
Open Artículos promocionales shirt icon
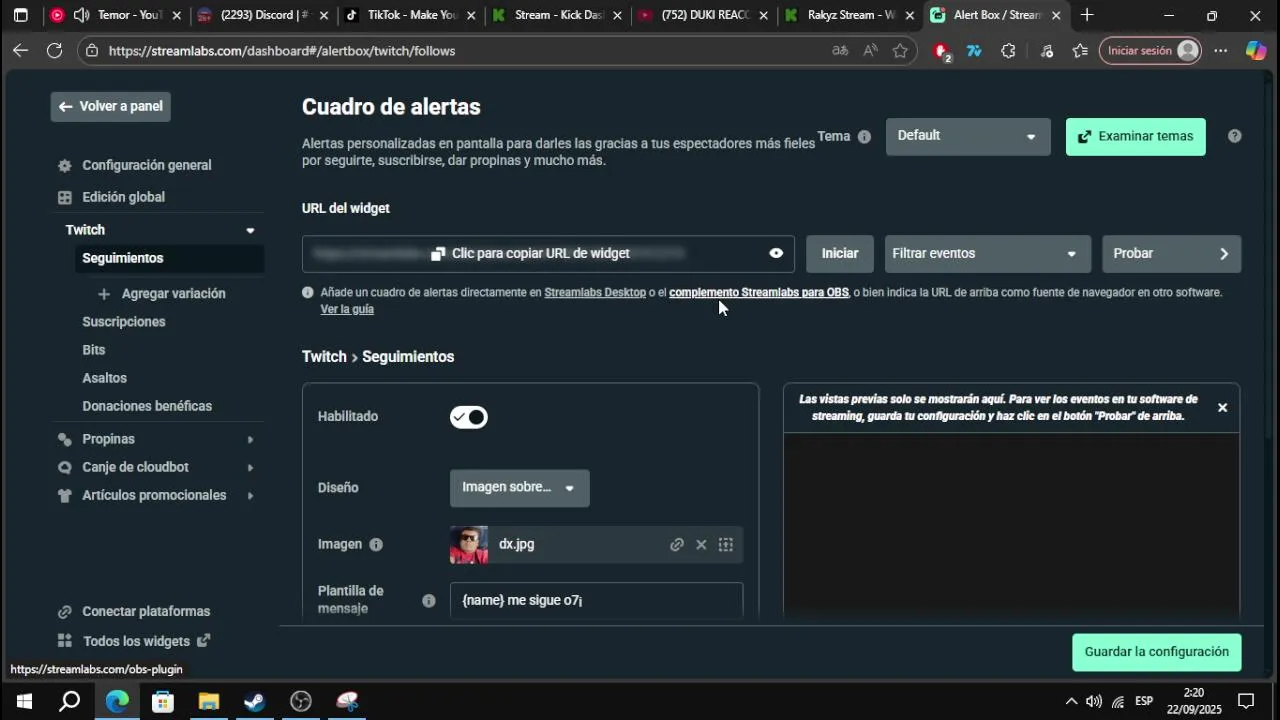click(x=65, y=495)
